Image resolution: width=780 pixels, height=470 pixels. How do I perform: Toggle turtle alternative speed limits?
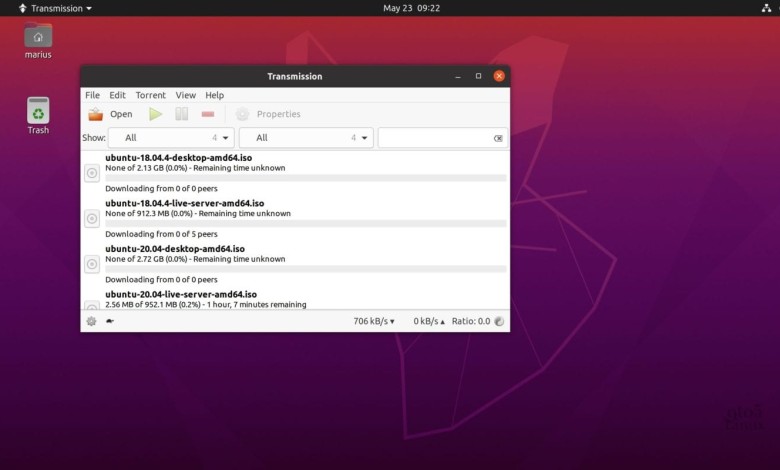point(110,321)
